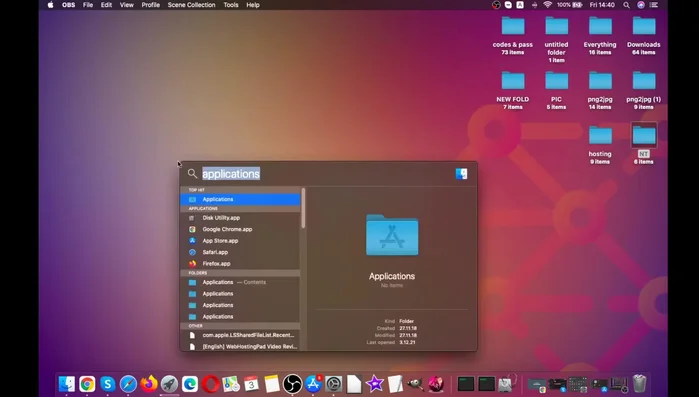Select Applications — Contents folder result
This screenshot has width=699, height=397.
(x=240, y=282)
